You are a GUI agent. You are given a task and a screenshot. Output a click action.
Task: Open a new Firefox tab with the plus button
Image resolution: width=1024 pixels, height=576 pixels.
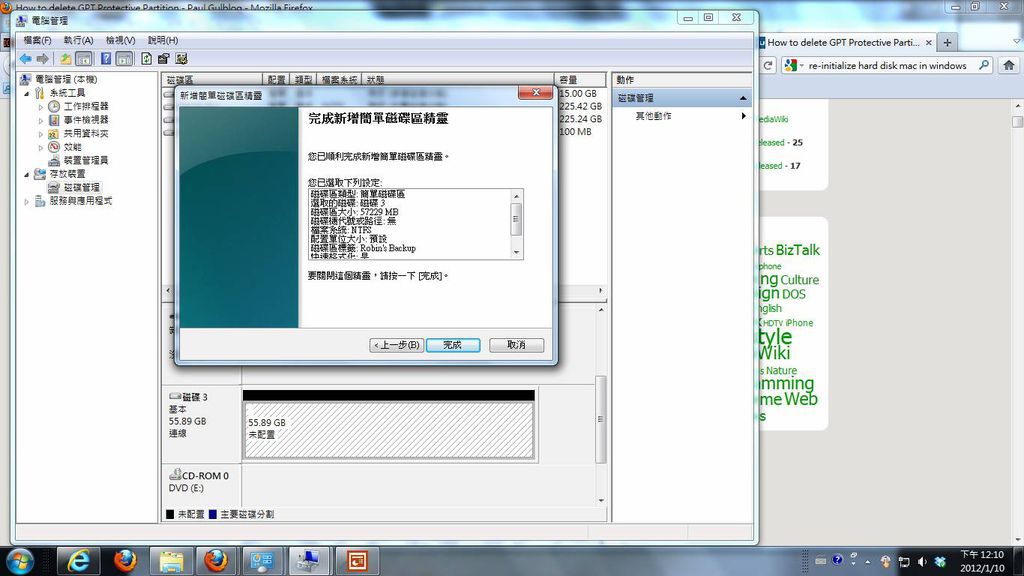[x=947, y=42]
